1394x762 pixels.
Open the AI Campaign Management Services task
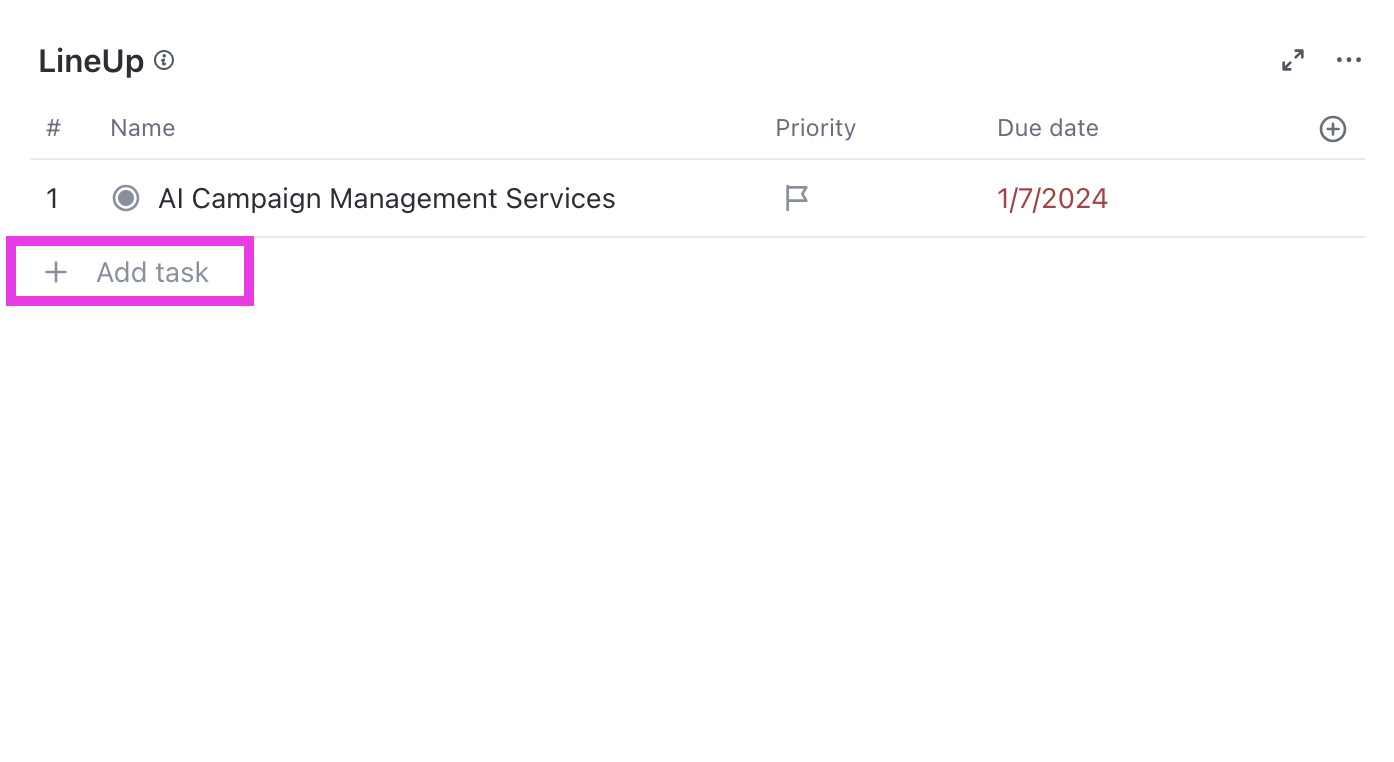[387, 198]
